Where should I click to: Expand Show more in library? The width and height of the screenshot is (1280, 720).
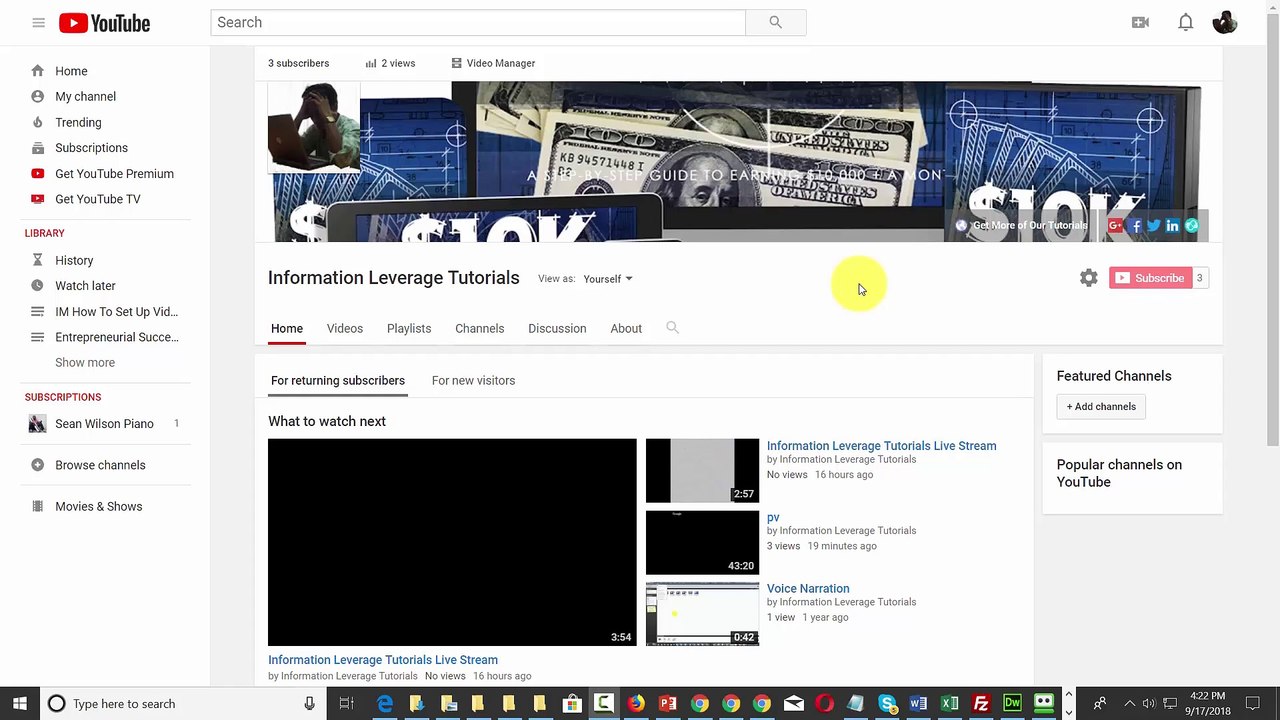(85, 362)
